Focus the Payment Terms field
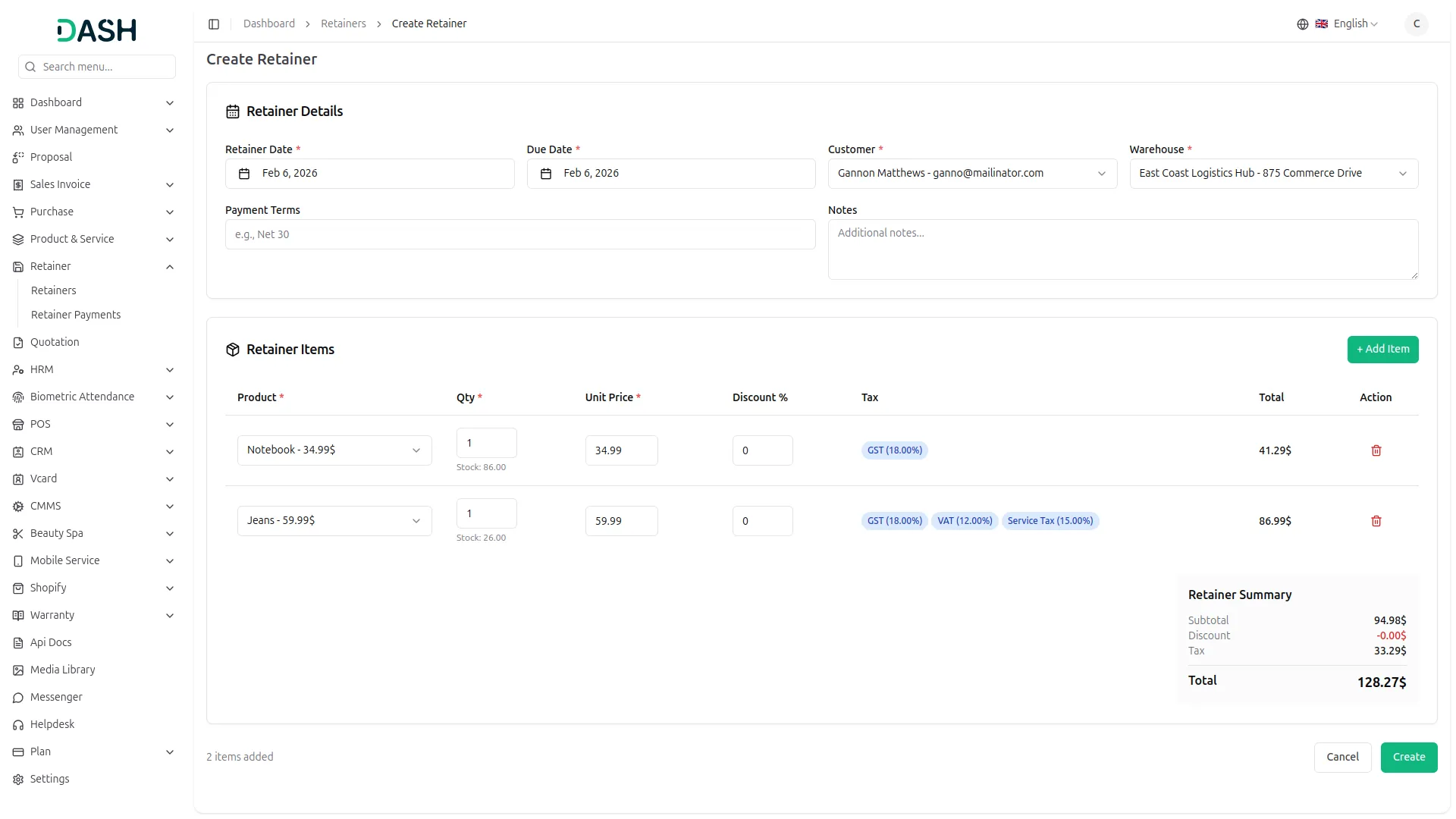This screenshot has width=1456, height=819. [520, 234]
